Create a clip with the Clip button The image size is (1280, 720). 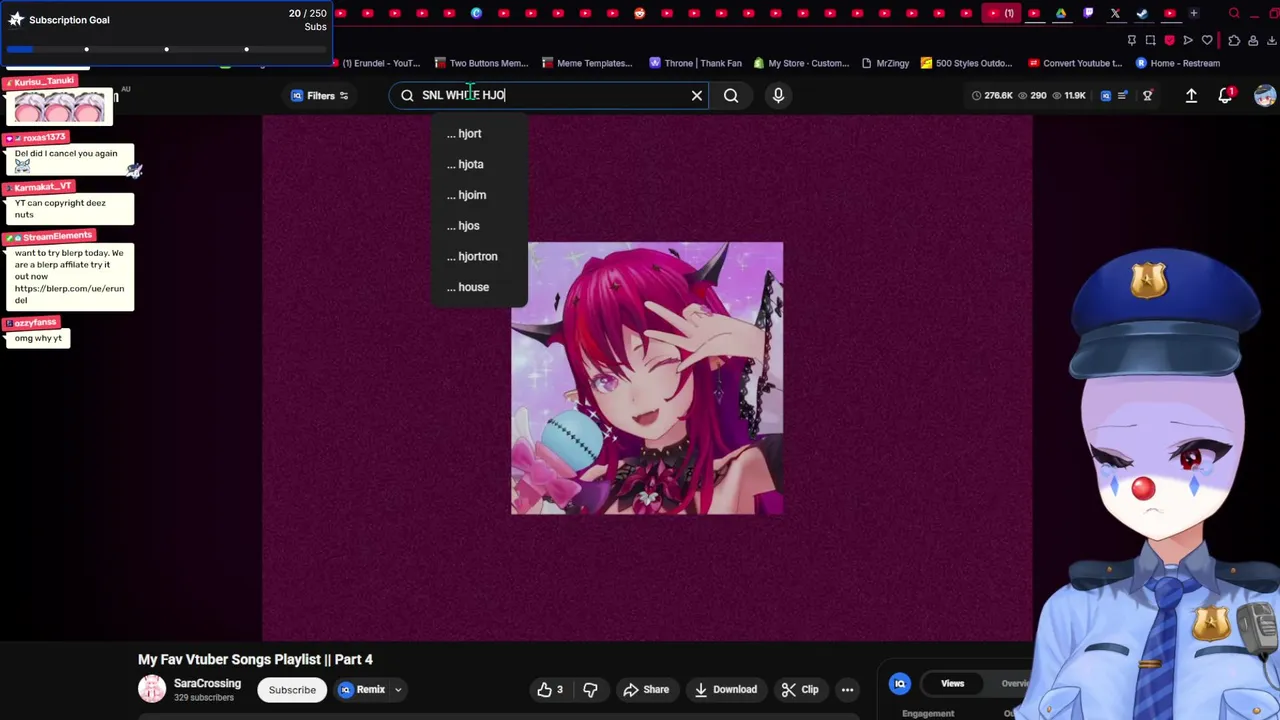click(800, 689)
